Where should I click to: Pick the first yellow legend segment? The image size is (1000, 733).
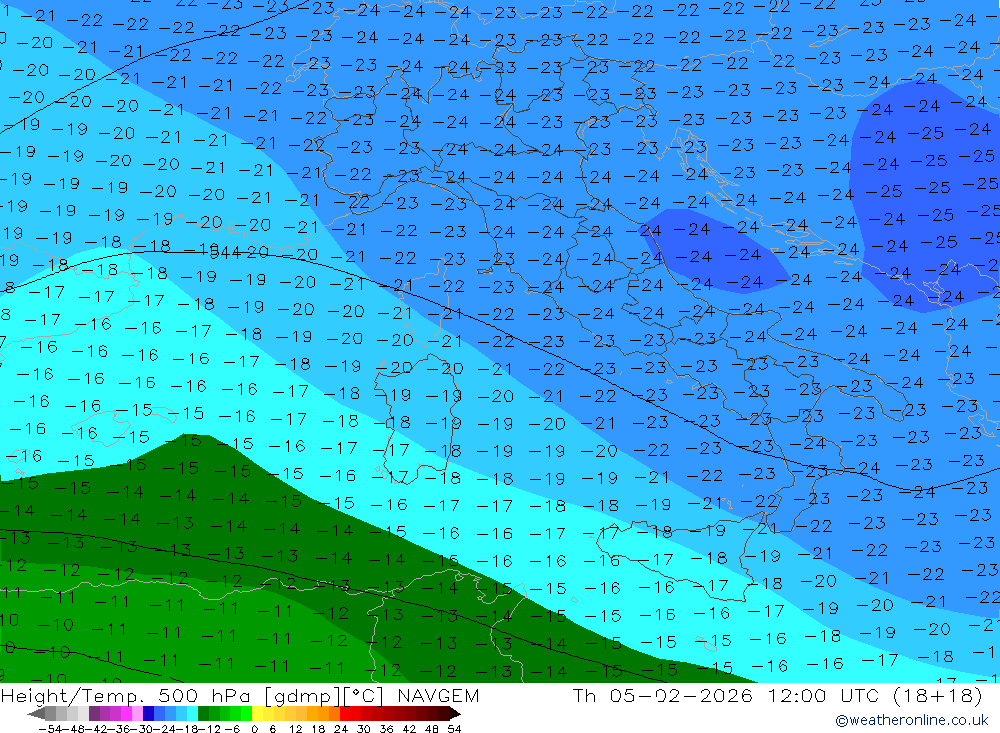click(257, 713)
